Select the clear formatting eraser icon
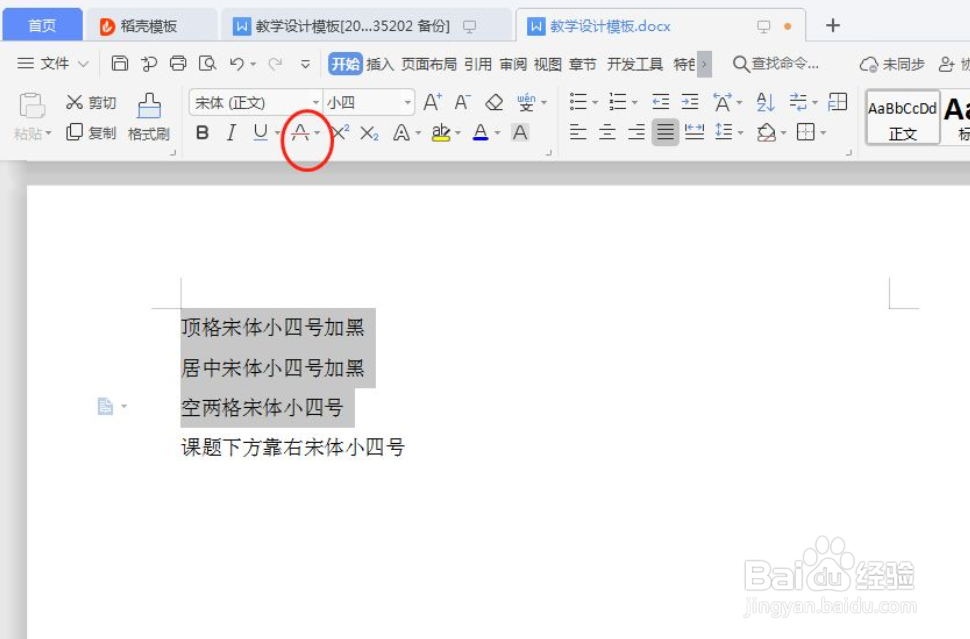This screenshot has width=970, height=639. pyautogui.click(x=495, y=101)
